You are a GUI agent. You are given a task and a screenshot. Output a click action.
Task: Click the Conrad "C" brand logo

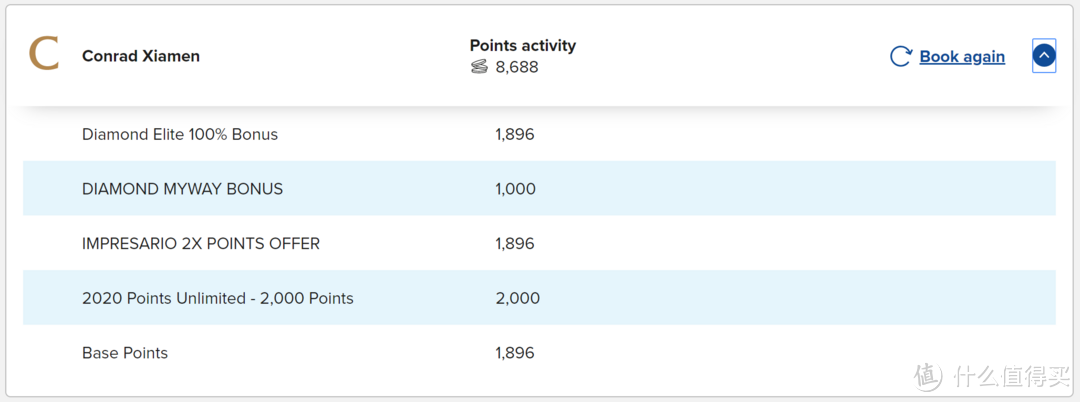[44, 54]
